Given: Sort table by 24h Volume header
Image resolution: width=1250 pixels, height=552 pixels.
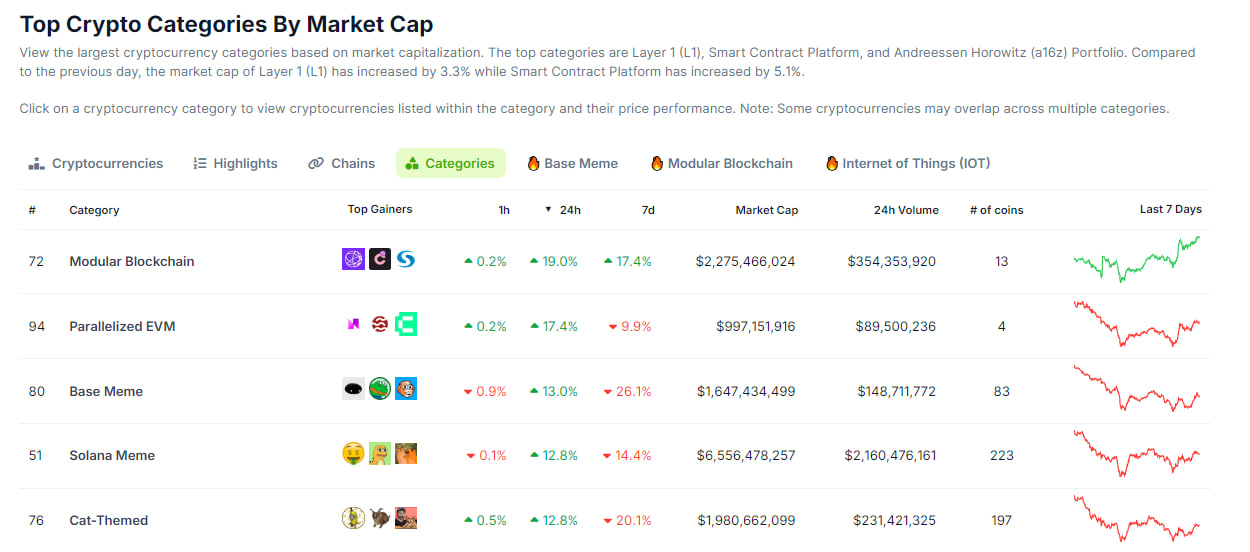Looking at the screenshot, I should click(905, 210).
